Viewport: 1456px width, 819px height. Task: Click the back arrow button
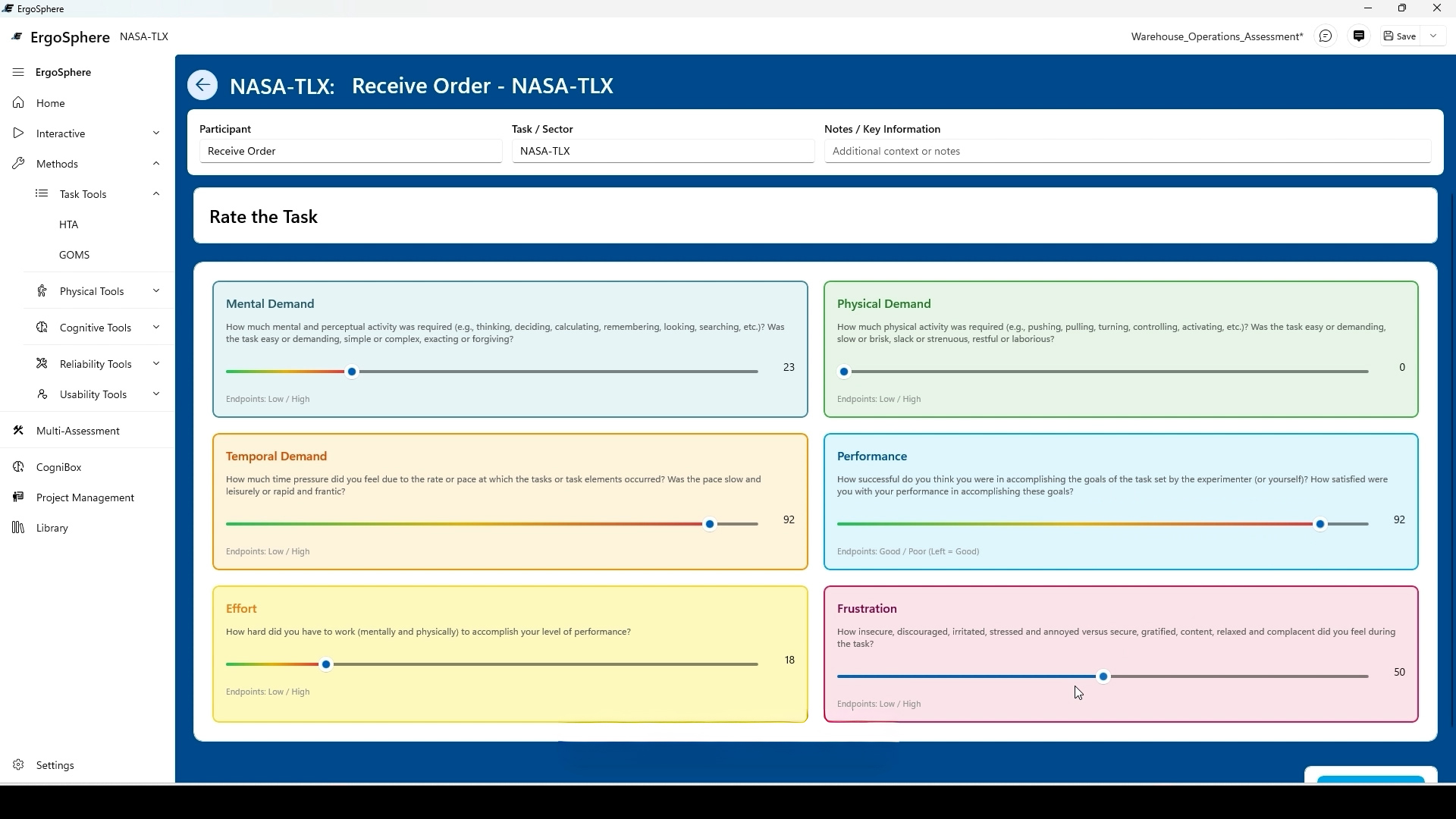(202, 85)
